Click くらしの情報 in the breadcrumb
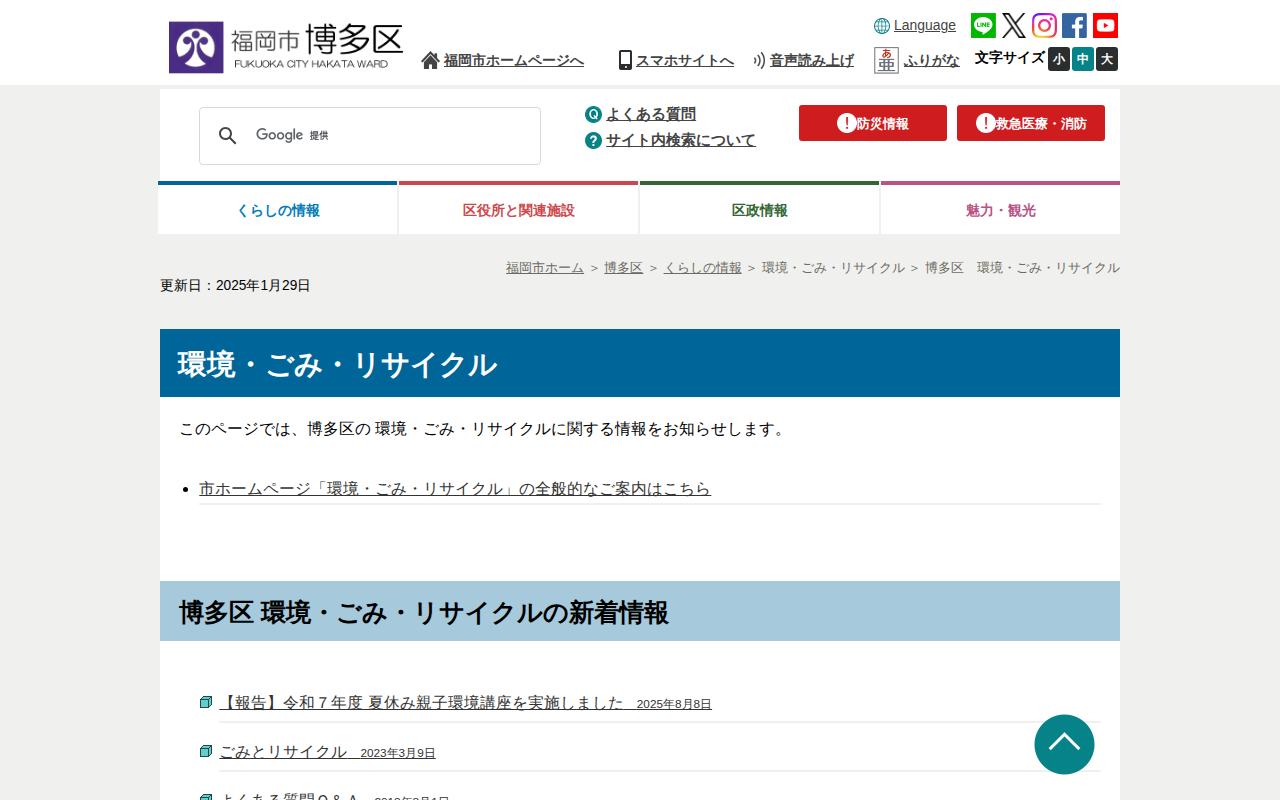The height and width of the screenshot is (800, 1280). coord(703,268)
